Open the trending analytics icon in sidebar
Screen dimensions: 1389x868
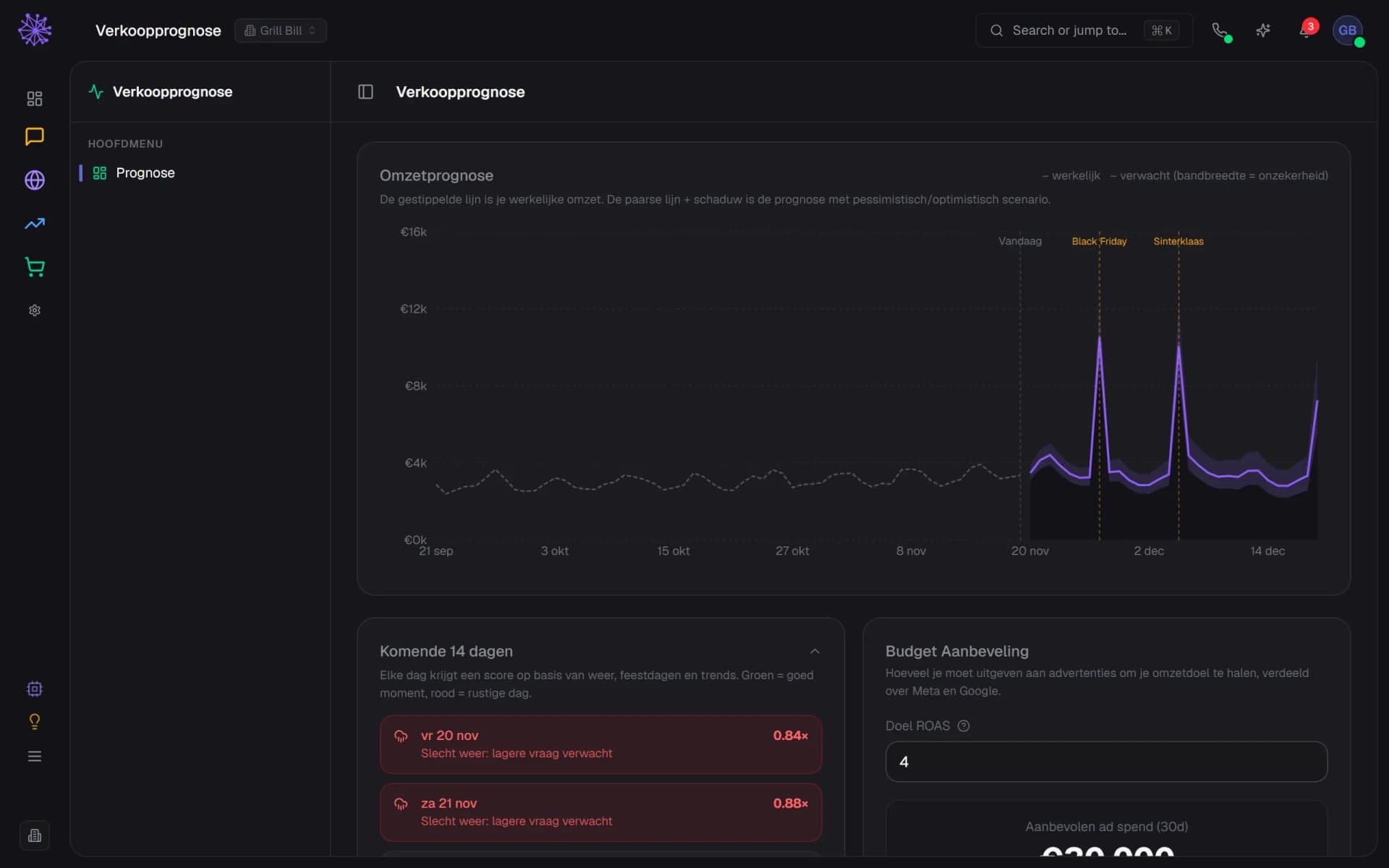tap(34, 224)
